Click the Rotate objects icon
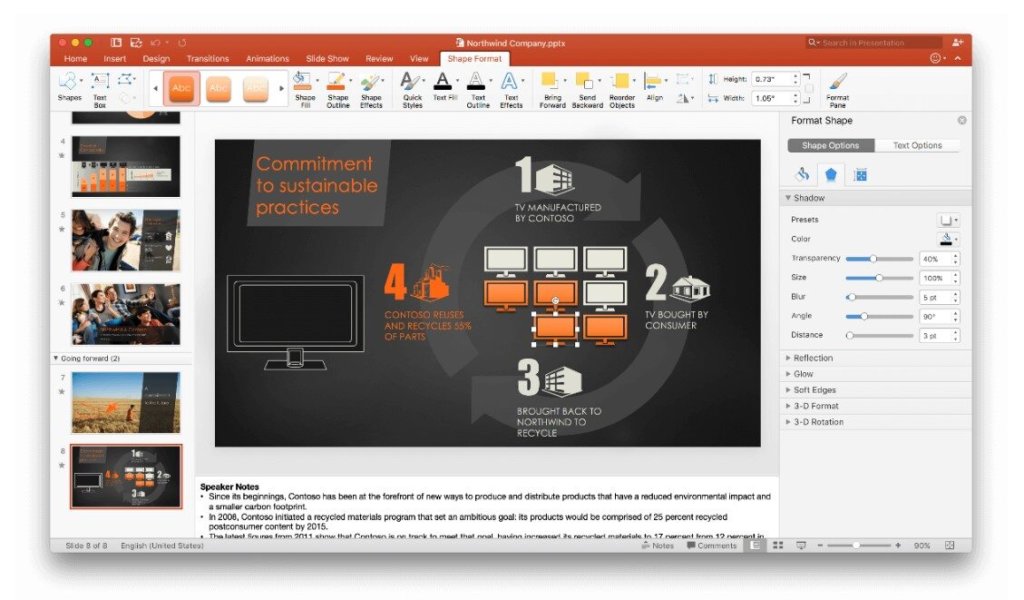Screen dimensions: 1024x600 682,99
